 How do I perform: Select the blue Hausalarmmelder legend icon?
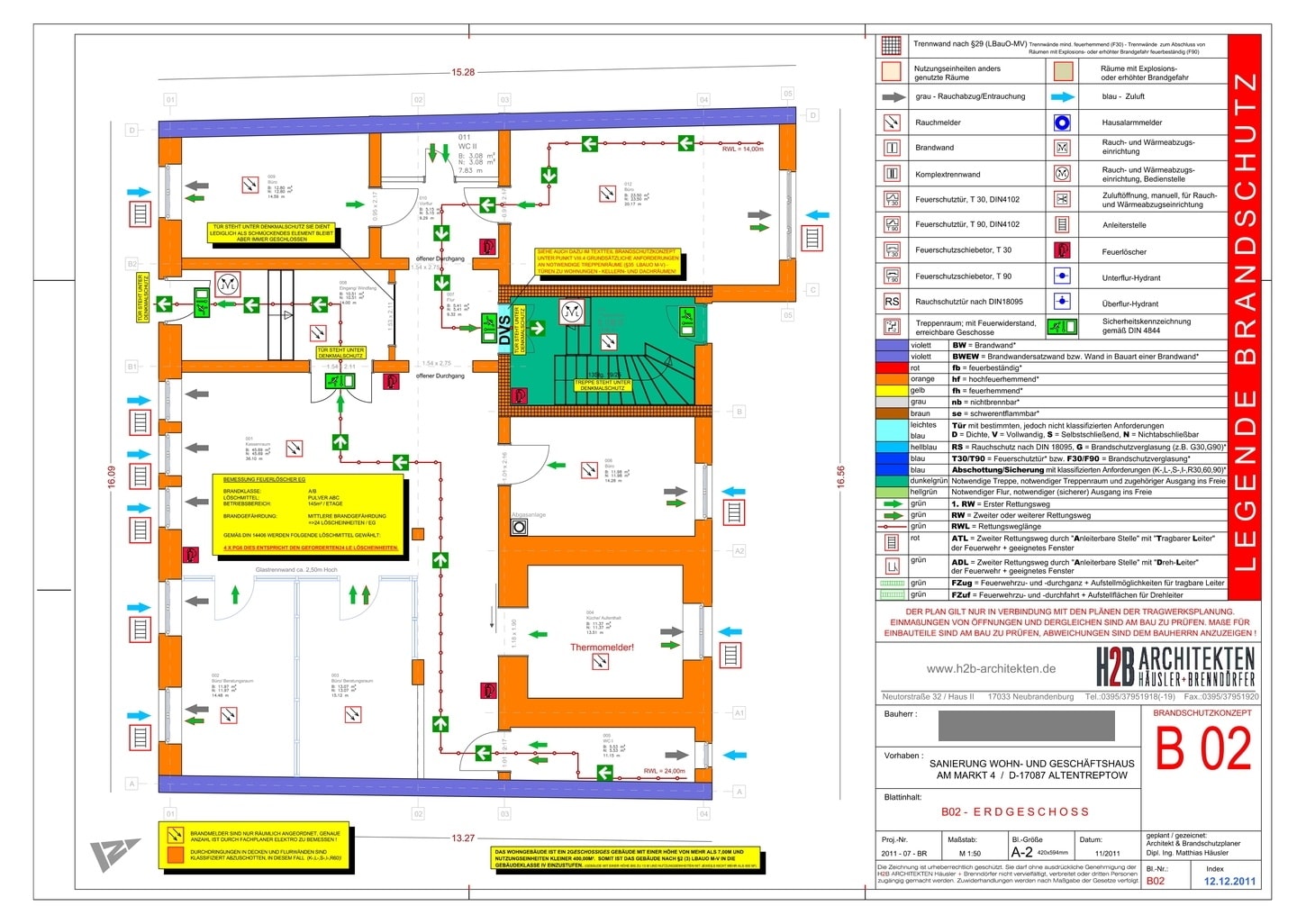1063,122
